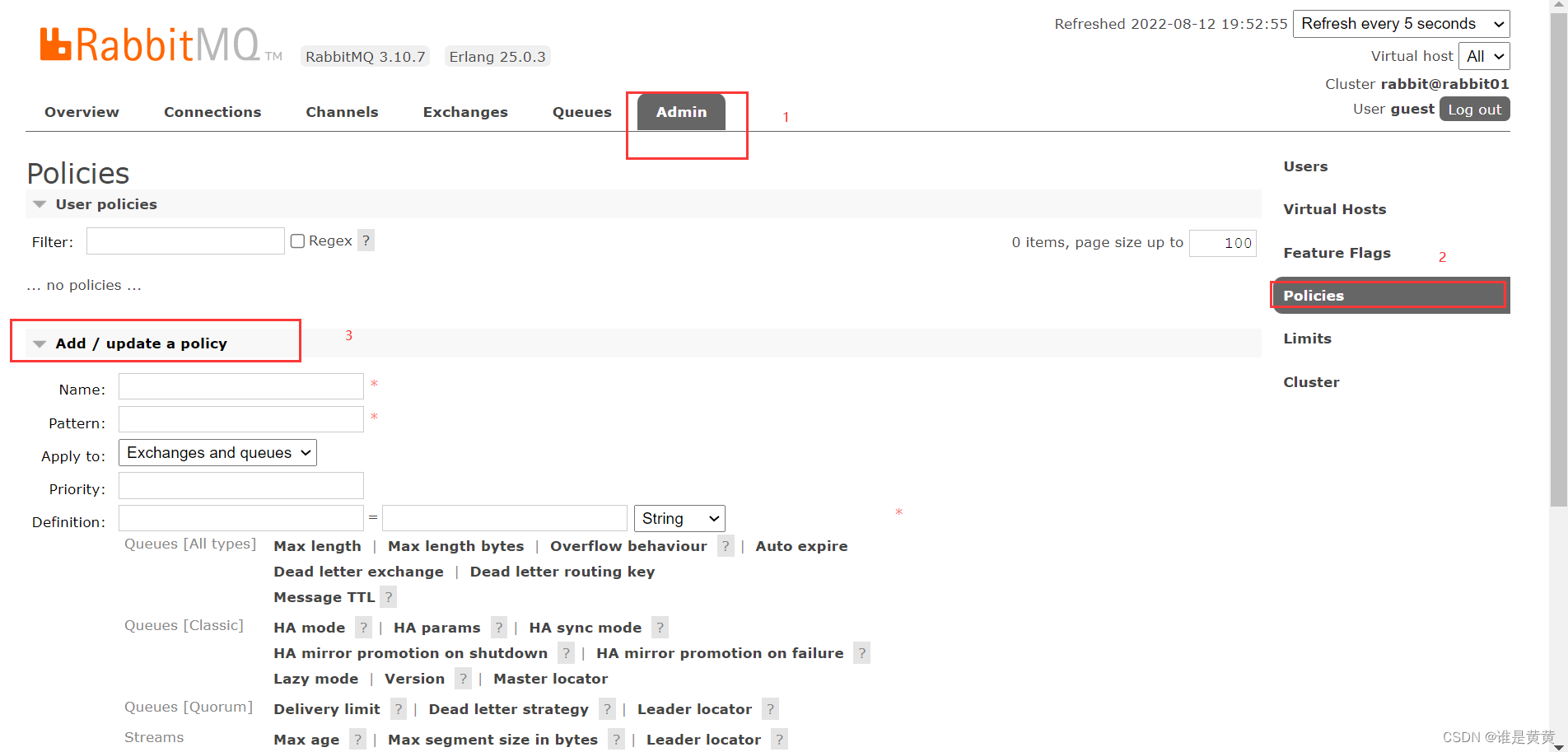
Task: Insert Message TTL definition key
Action: [x=324, y=597]
